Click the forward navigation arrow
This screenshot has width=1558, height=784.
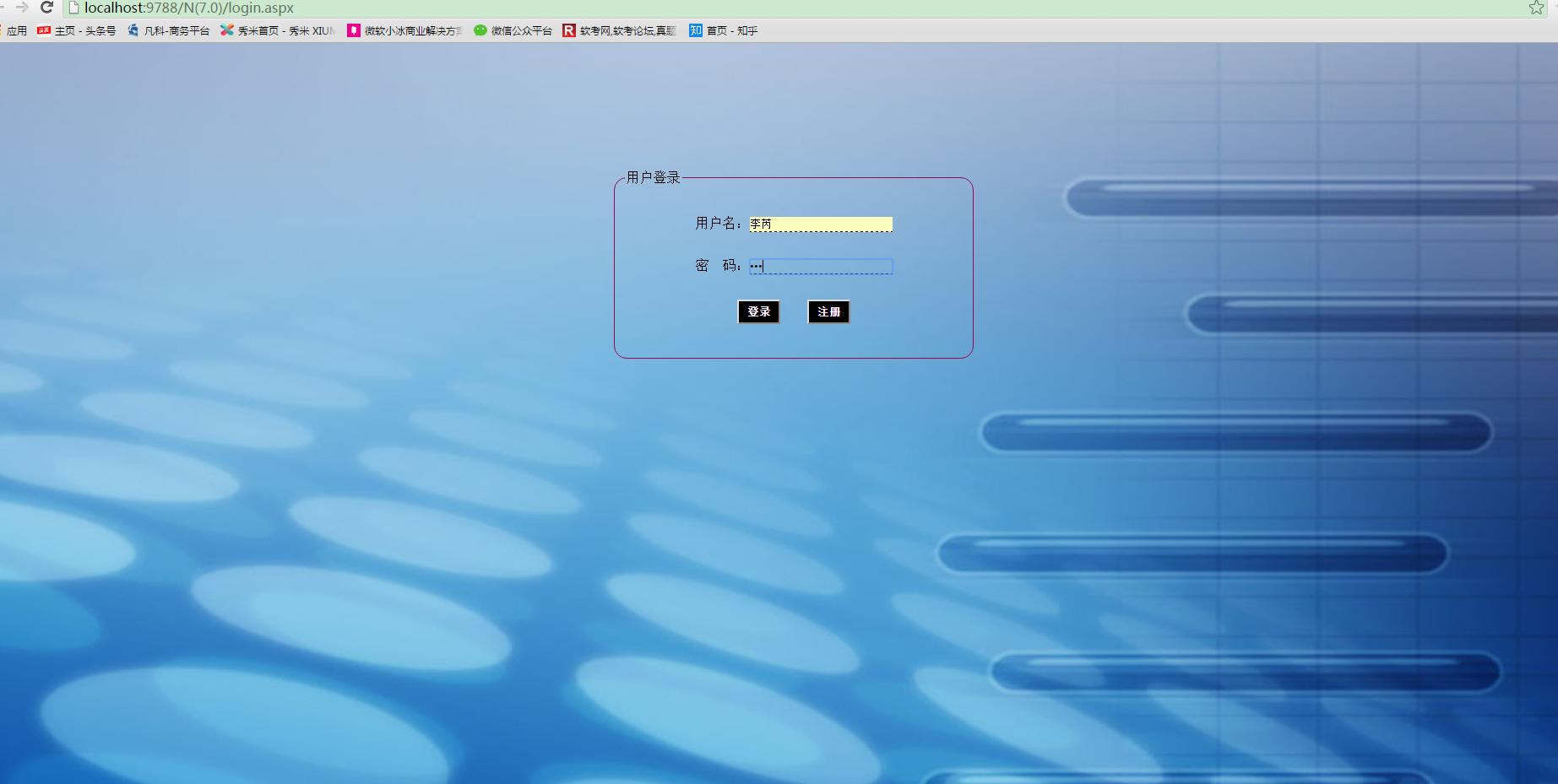pos(22,8)
